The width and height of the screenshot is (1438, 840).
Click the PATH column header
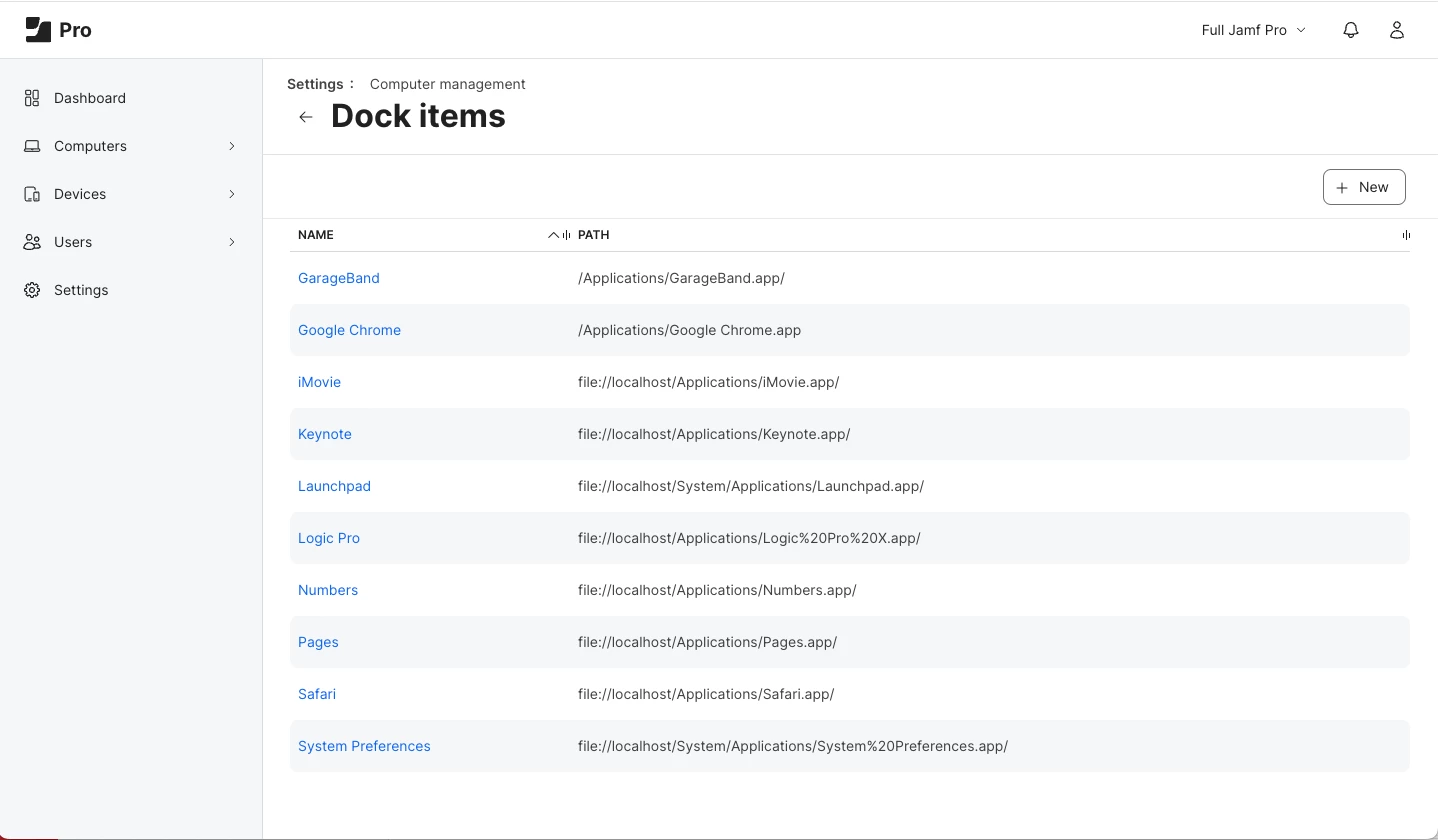[594, 235]
